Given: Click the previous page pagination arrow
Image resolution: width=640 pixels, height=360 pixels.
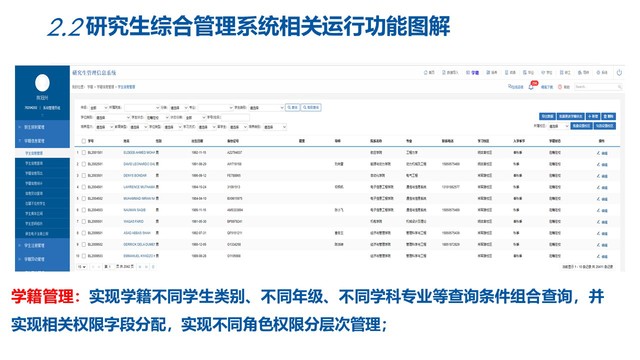Looking at the screenshot, I should (x=98, y=267).
